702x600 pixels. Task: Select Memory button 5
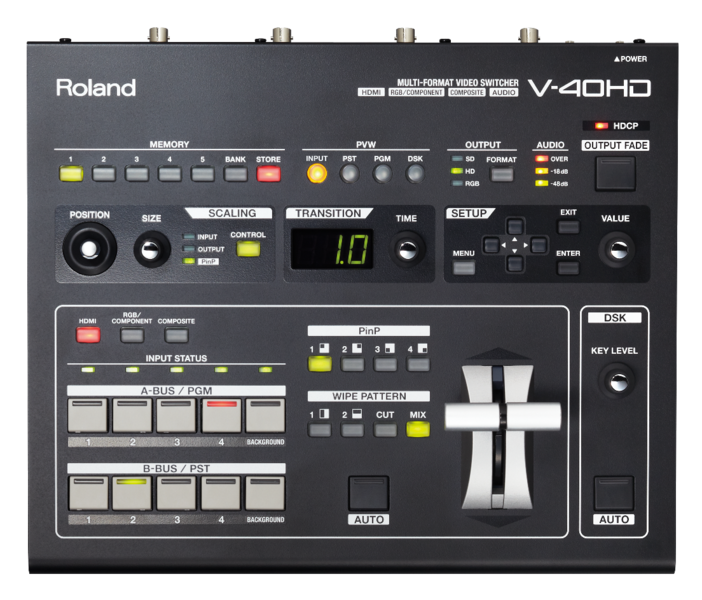(x=203, y=173)
